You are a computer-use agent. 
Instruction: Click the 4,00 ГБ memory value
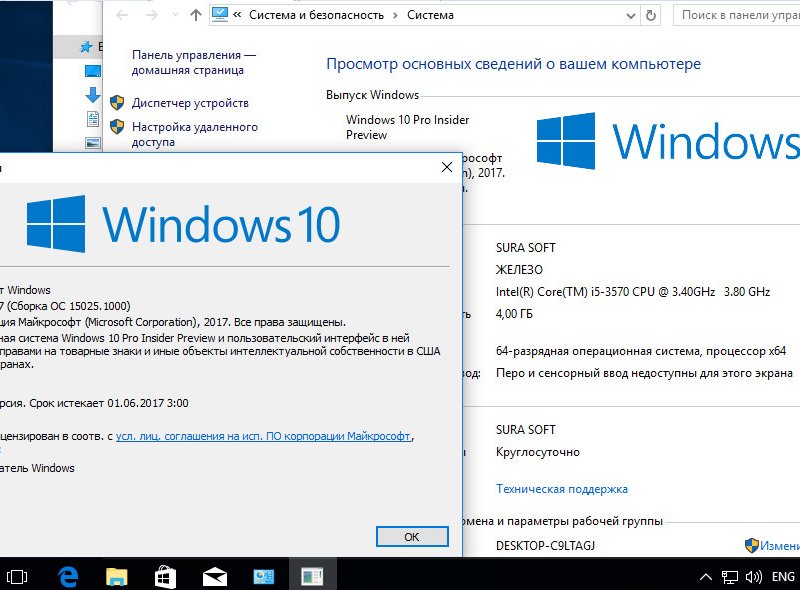click(514, 314)
